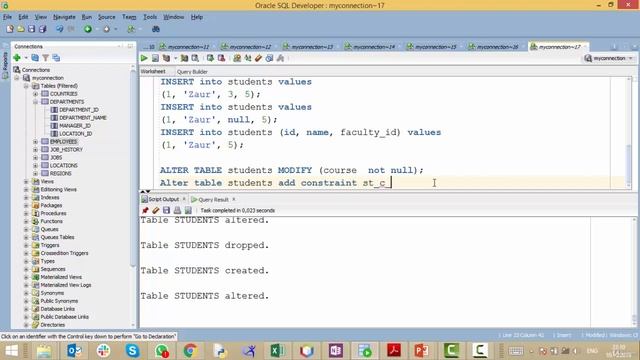Open the Help menu
The image size is (640, 360).
coord(197,17)
